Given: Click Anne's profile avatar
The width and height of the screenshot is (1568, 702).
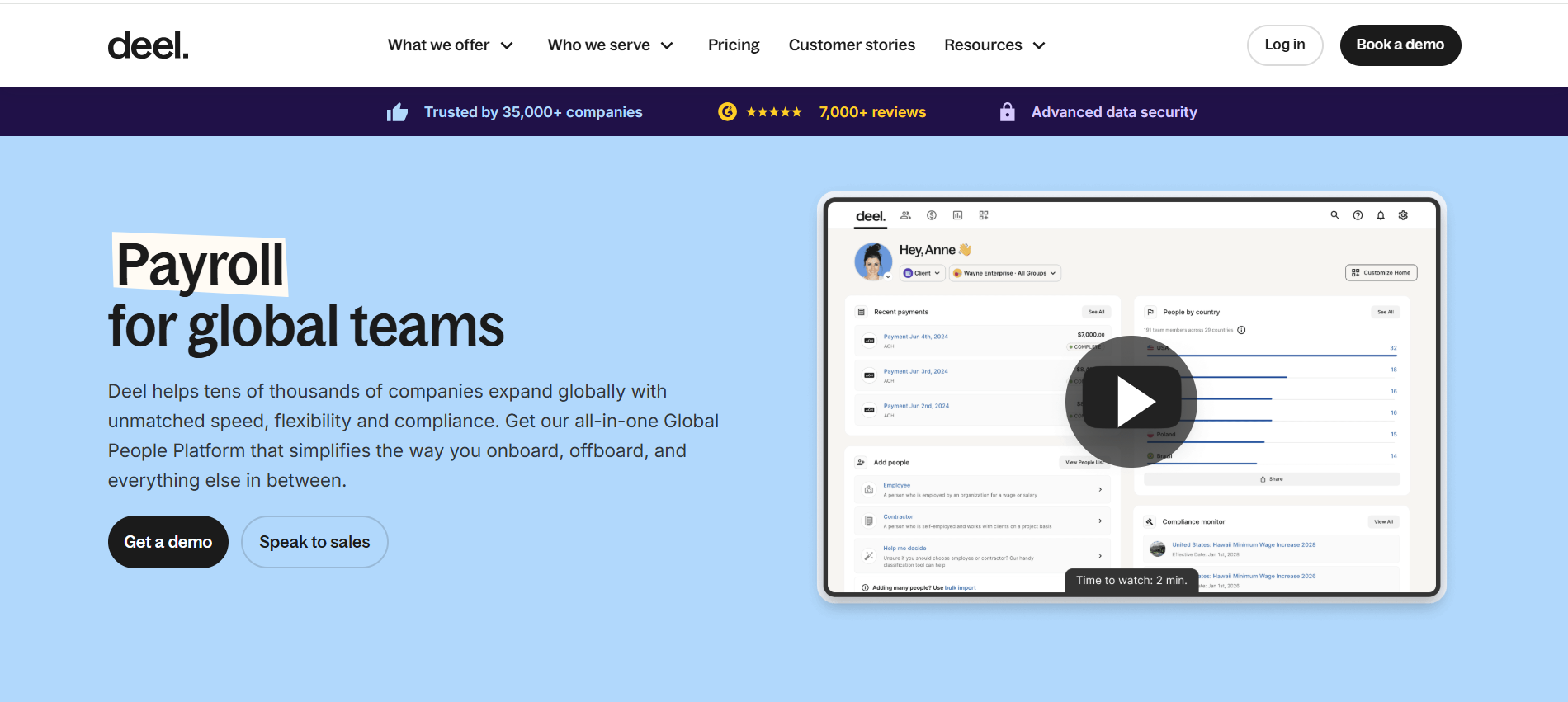Looking at the screenshot, I should 873,261.
